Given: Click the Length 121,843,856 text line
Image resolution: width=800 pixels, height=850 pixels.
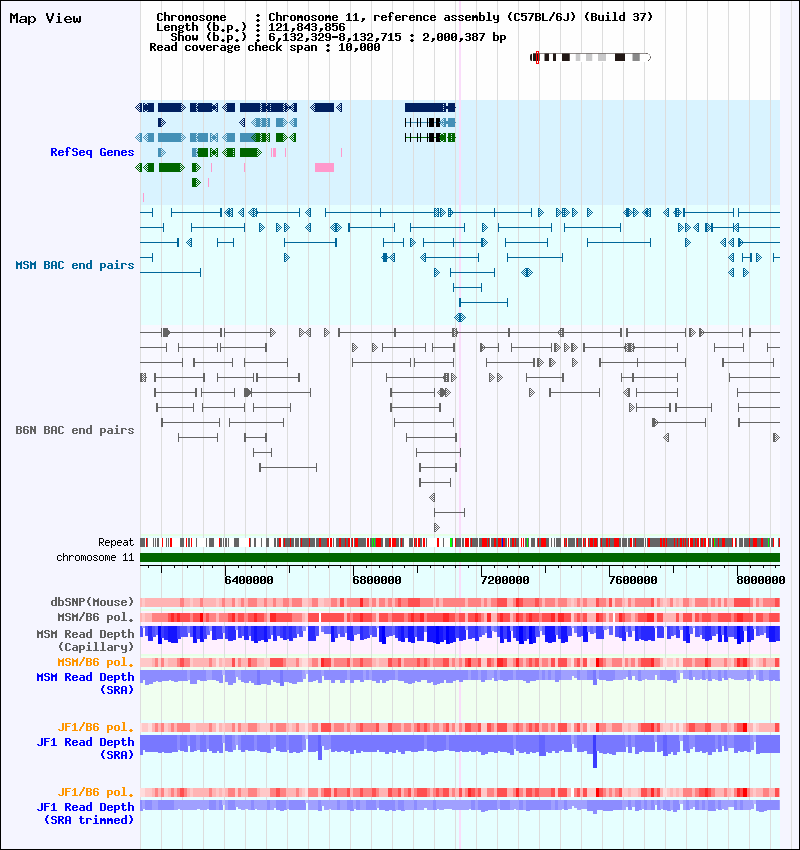Looking at the screenshot, I should tap(250, 27).
